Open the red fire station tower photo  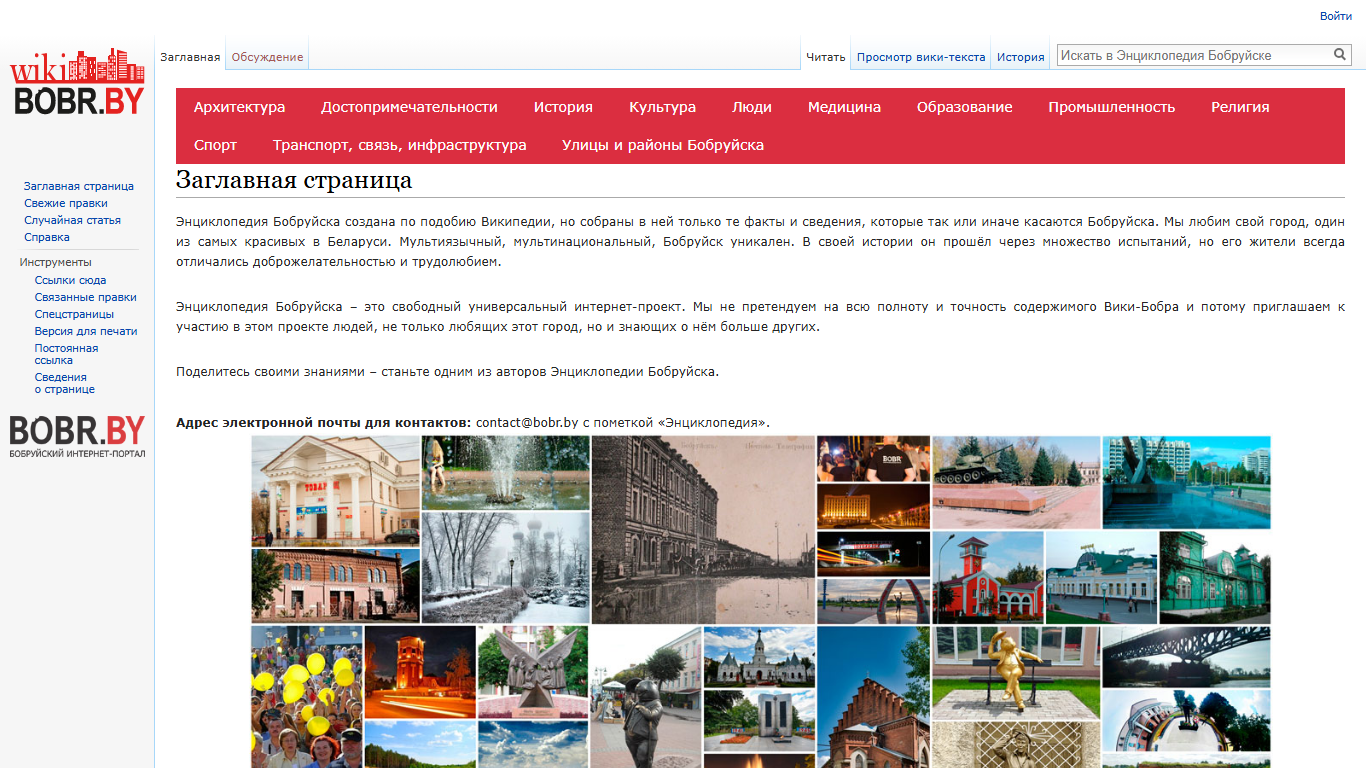(988, 577)
